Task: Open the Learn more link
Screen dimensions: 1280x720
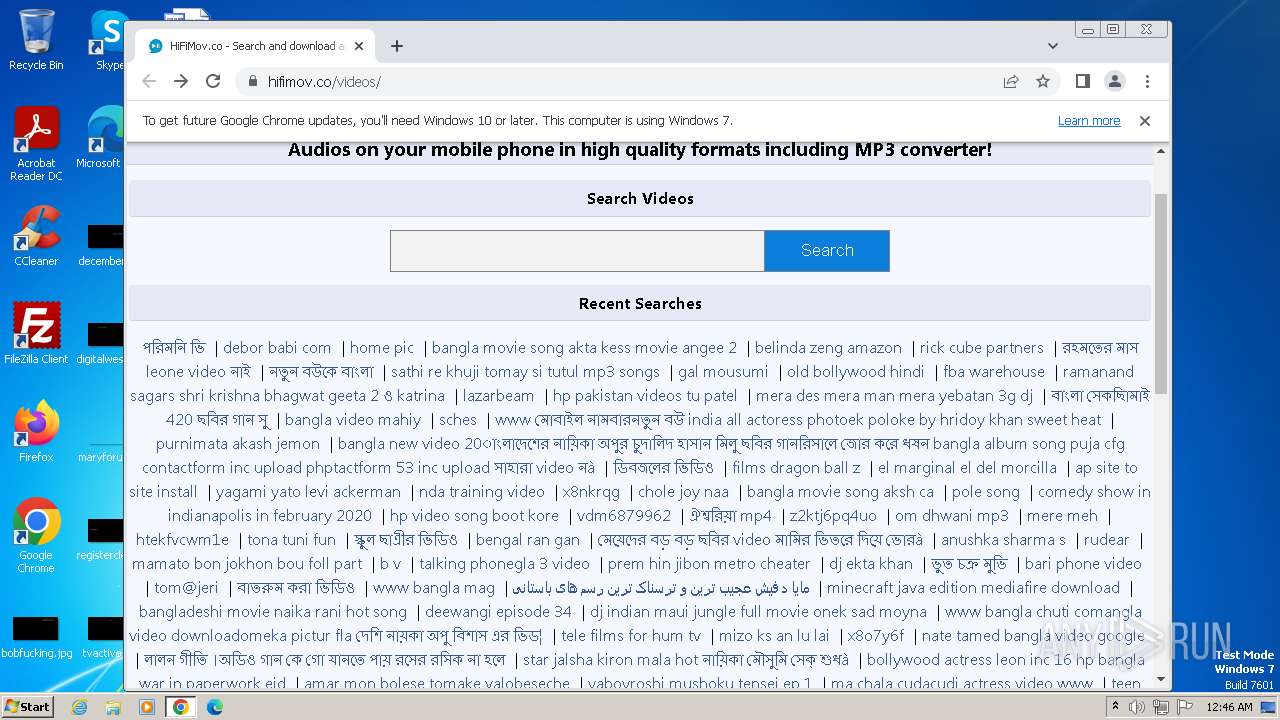Action: pyautogui.click(x=1089, y=121)
